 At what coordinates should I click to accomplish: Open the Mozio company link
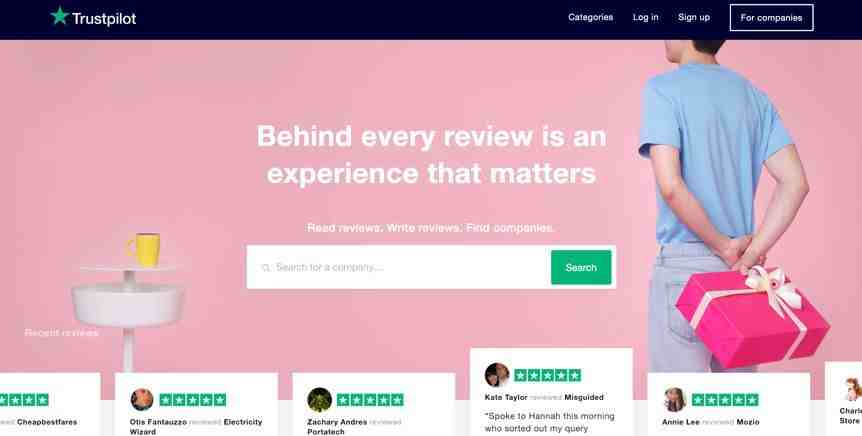pyautogui.click(x=748, y=422)
